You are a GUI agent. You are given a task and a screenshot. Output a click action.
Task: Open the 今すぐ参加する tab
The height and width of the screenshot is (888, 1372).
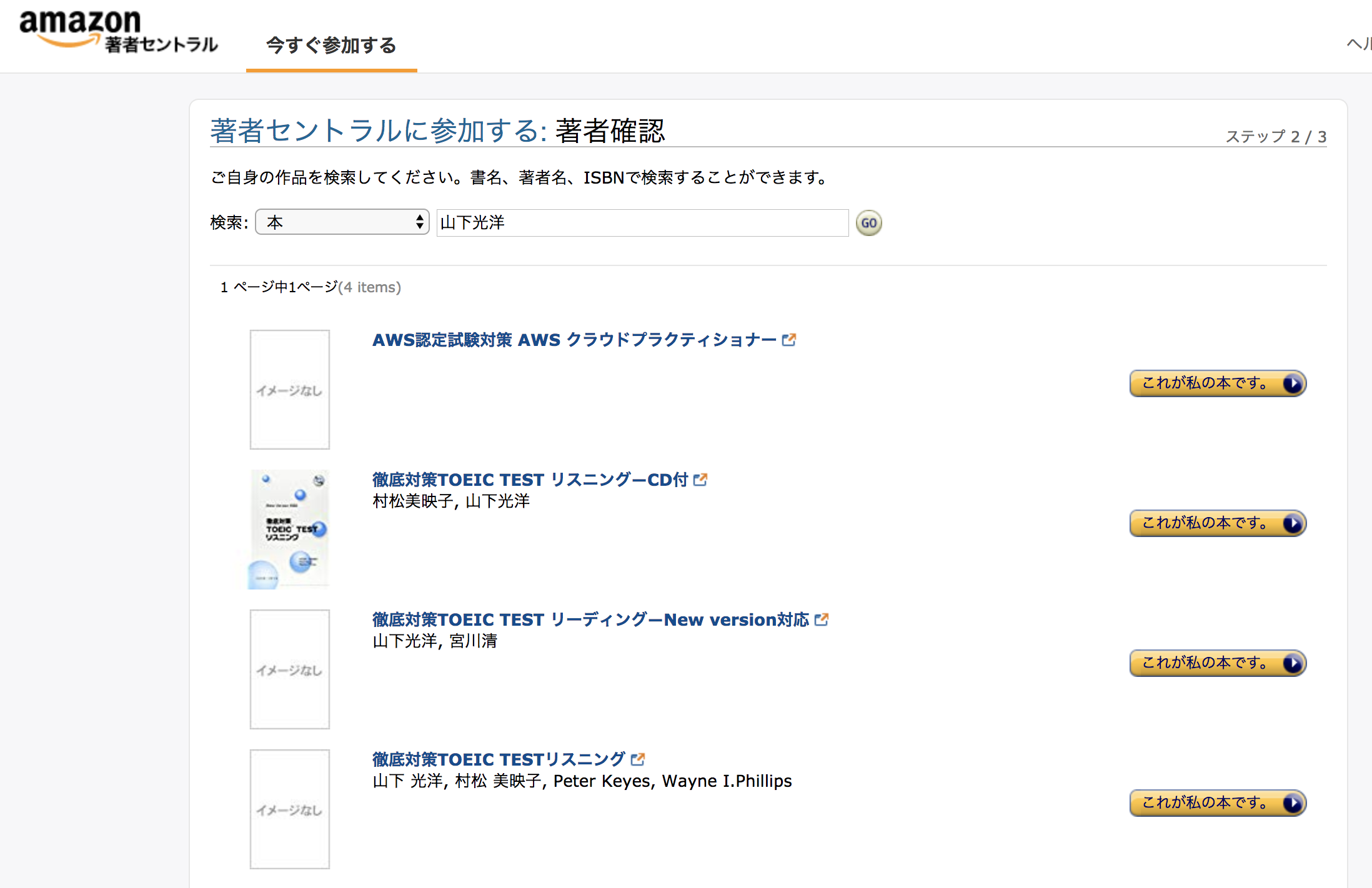[x=331, y=45]
